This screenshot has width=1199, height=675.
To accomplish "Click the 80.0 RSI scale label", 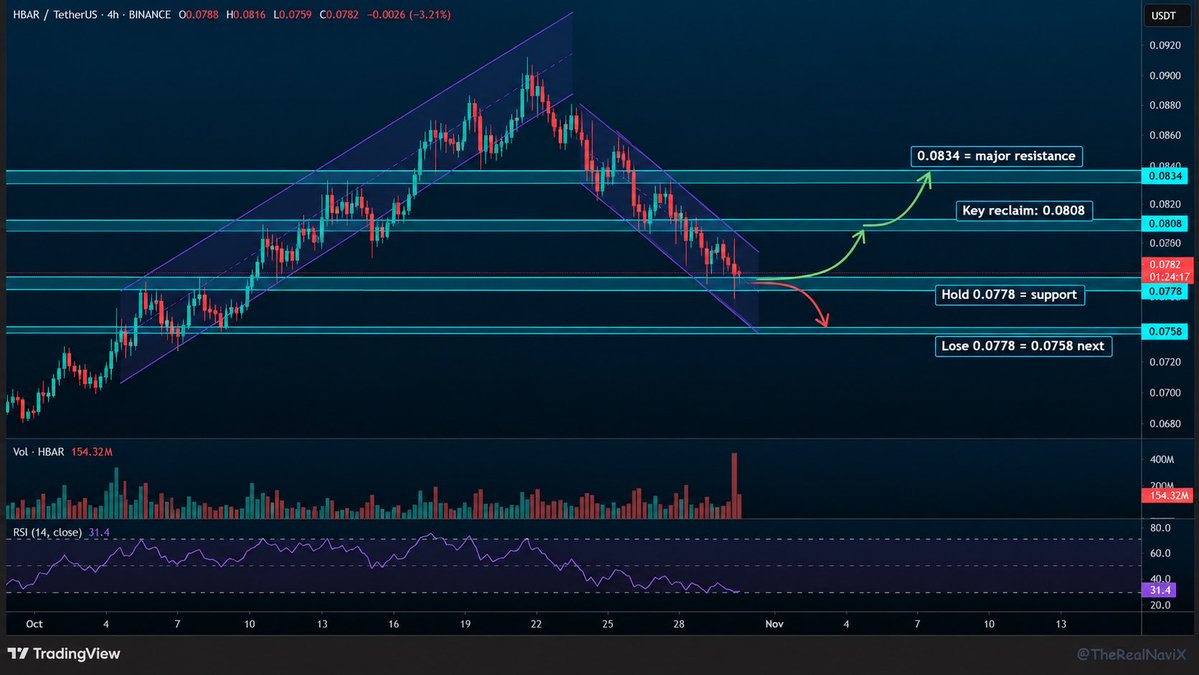I will [x=1160, y=528].
